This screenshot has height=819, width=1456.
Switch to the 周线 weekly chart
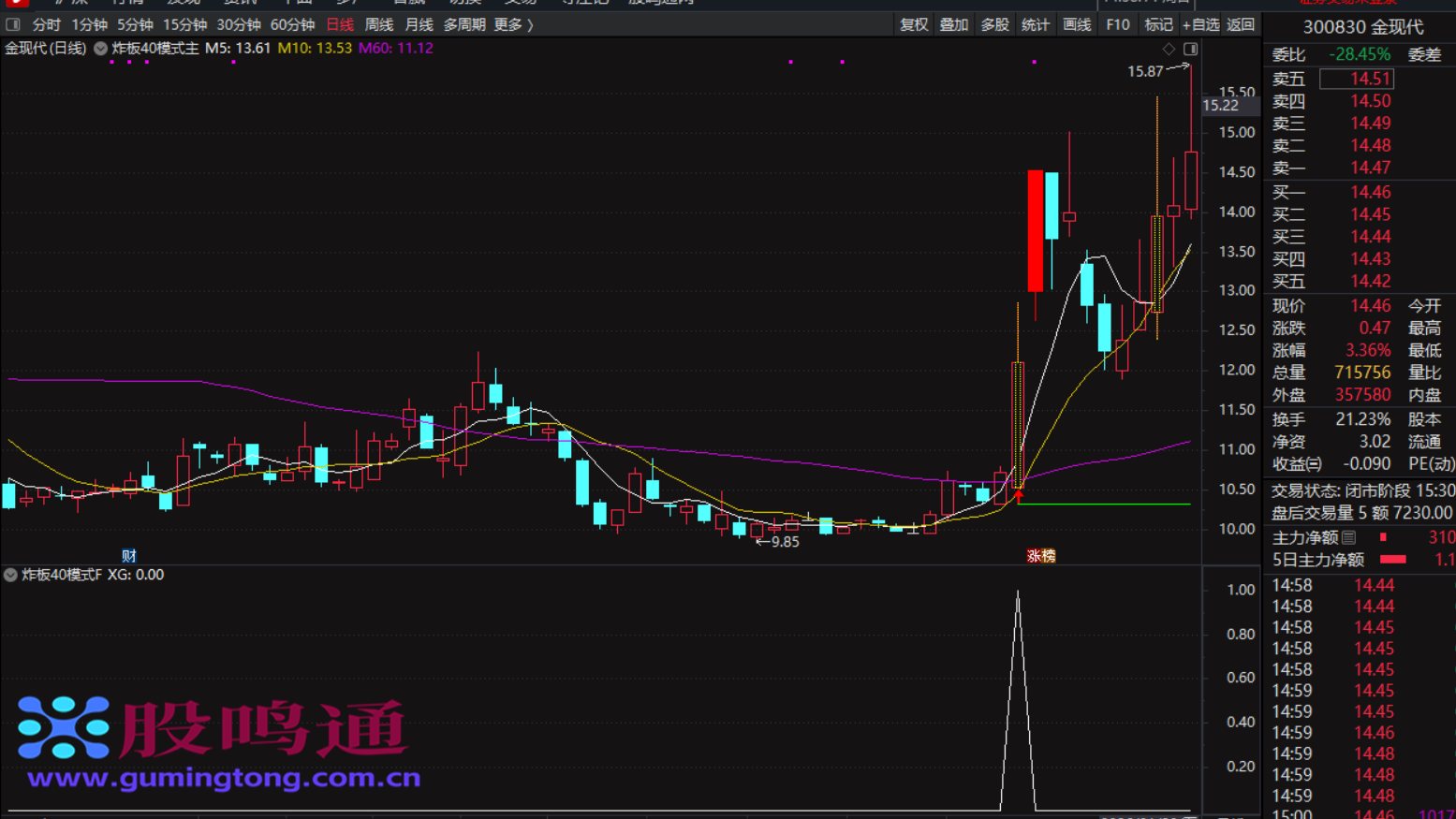pos(378,25)
